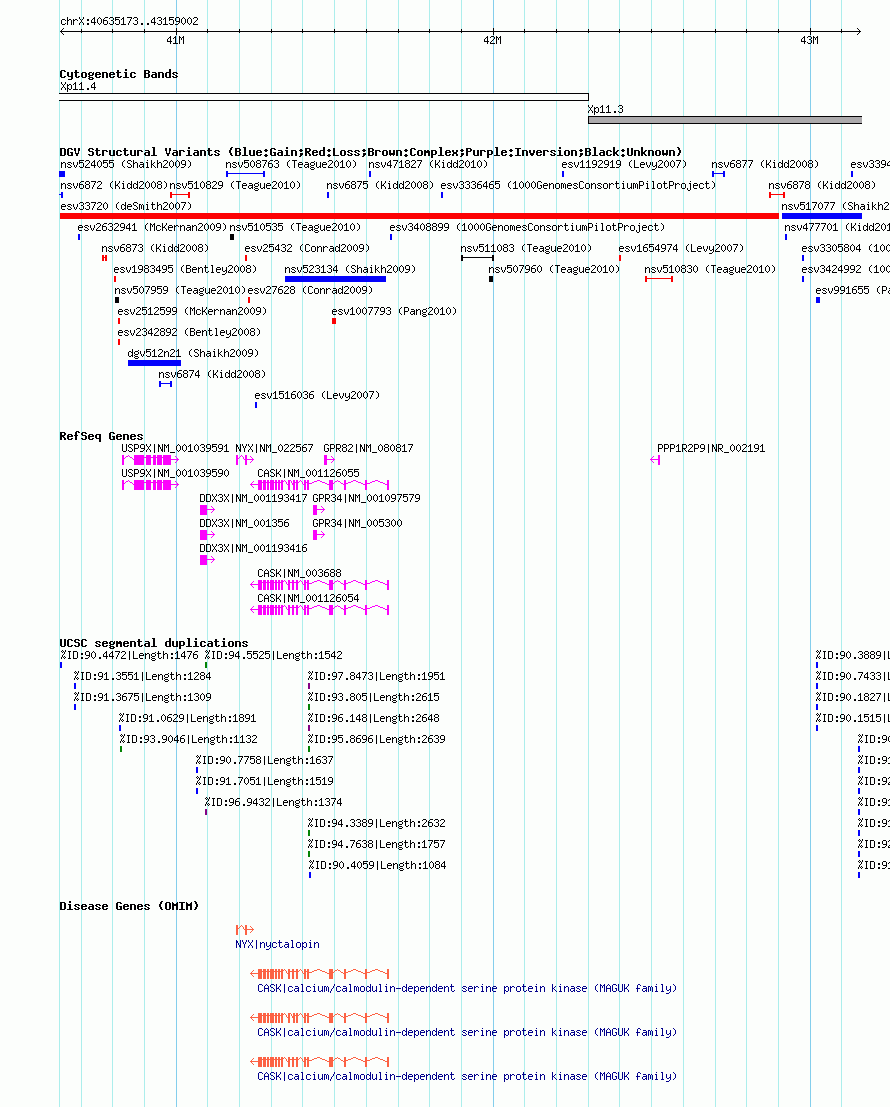Click the DGV Structural Variants track title

371,152
